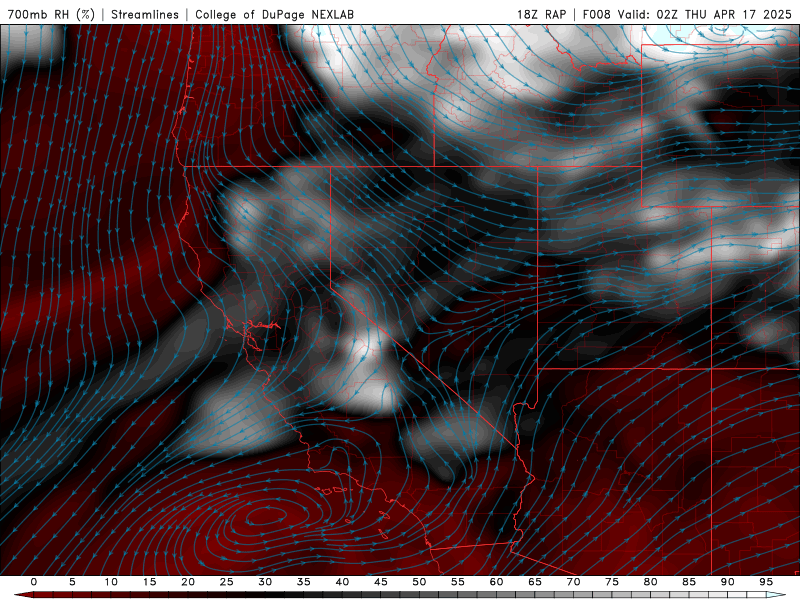Click the 'Streamlines' label in header
Screen dimensions: 800x600
[145, 14]
